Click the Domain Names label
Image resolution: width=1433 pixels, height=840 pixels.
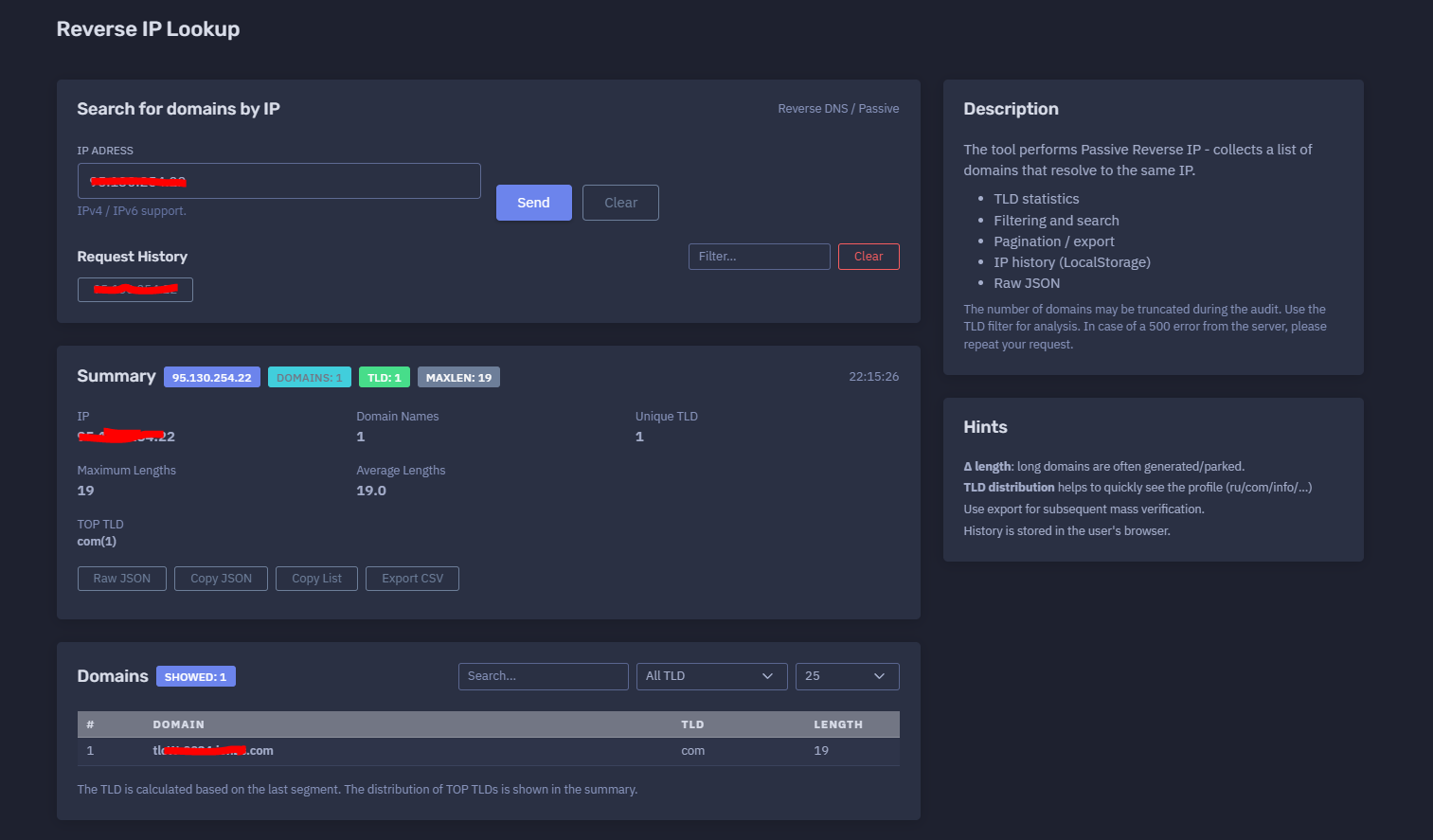pyautogui.click(x=397, y=417)
